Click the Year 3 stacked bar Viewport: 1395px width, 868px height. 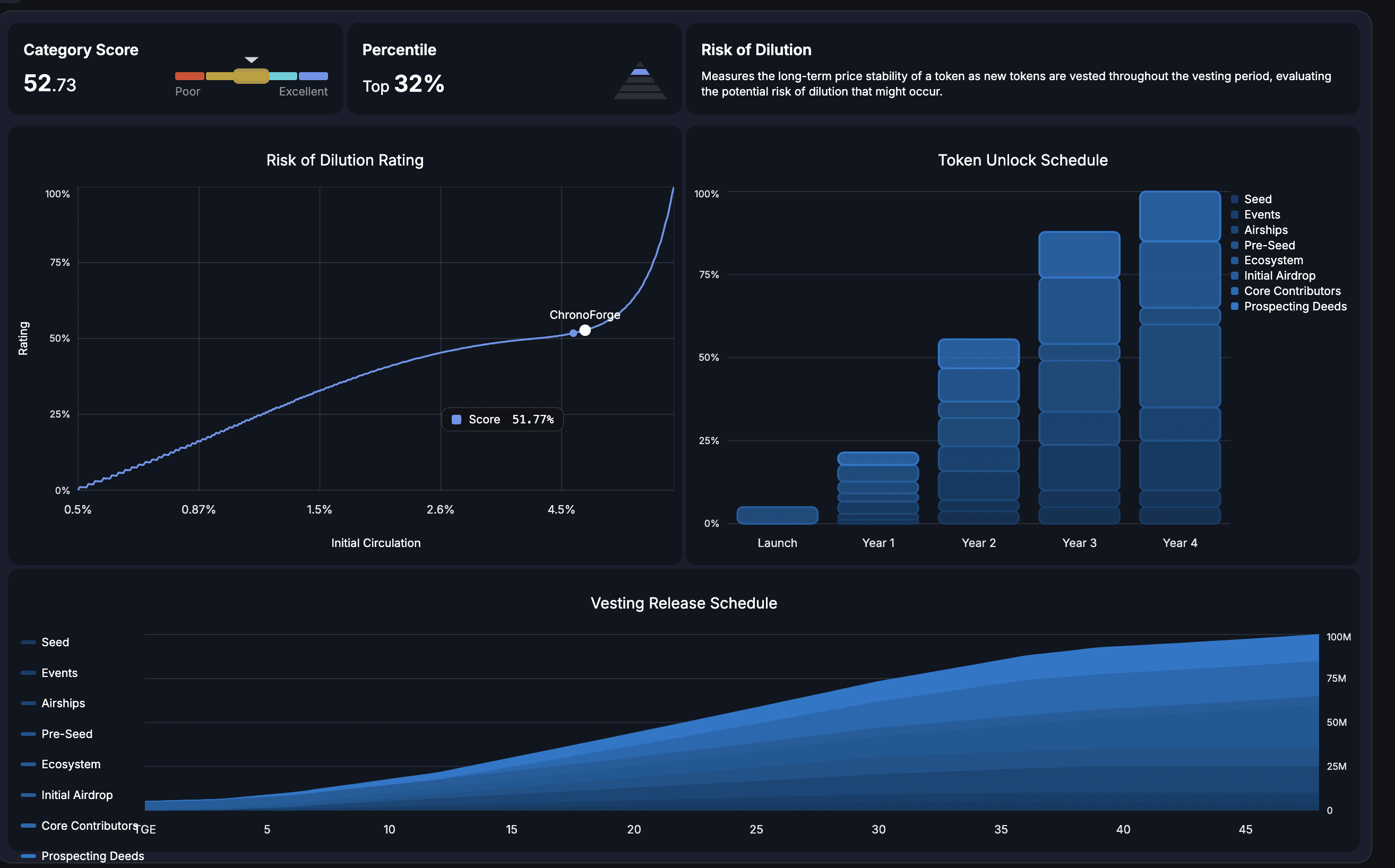click(x=1079, y=378)
